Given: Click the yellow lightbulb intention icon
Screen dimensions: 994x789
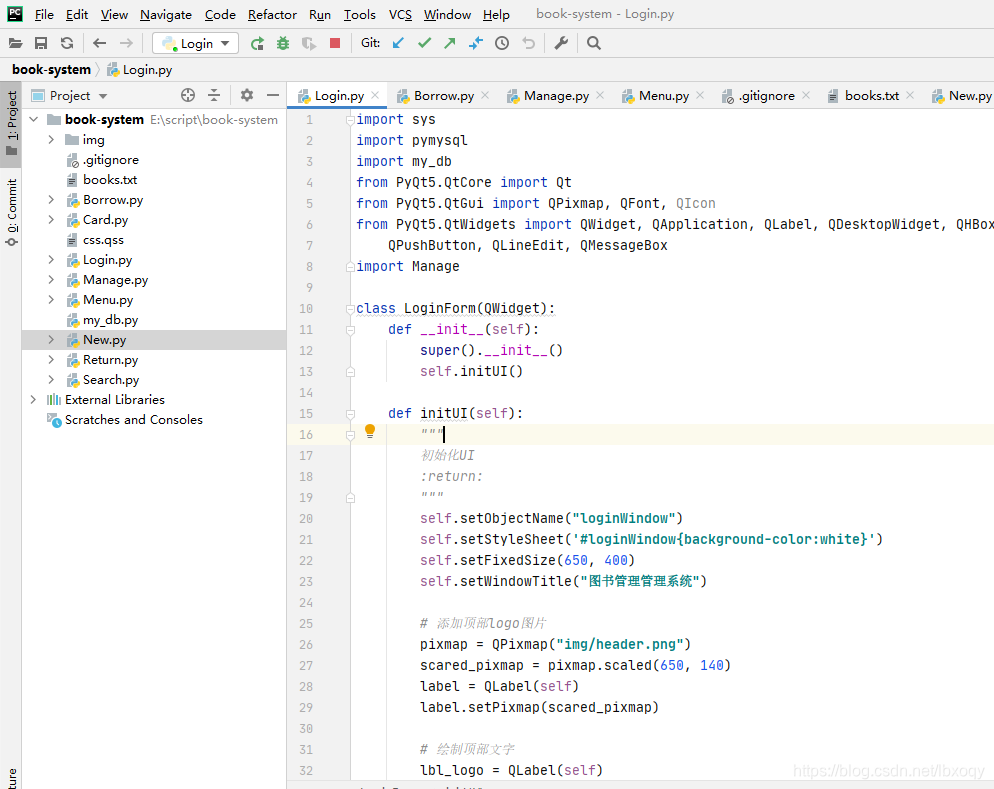Looking at the screenshot, I should (370, 432).
